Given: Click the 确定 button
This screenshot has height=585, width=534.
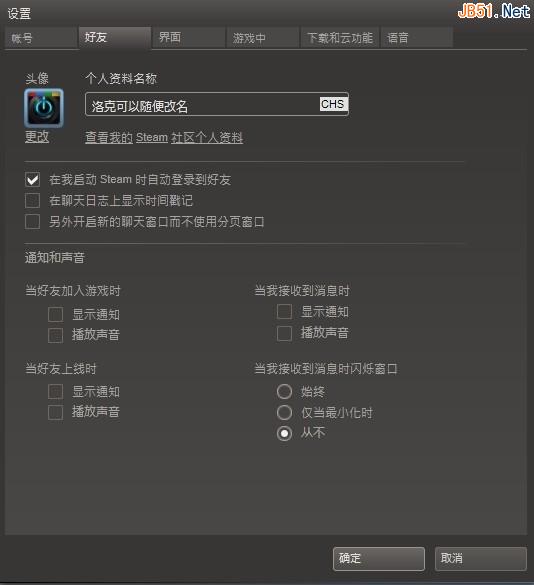Looking at the screenshot, I should click(x=379, y=559).
